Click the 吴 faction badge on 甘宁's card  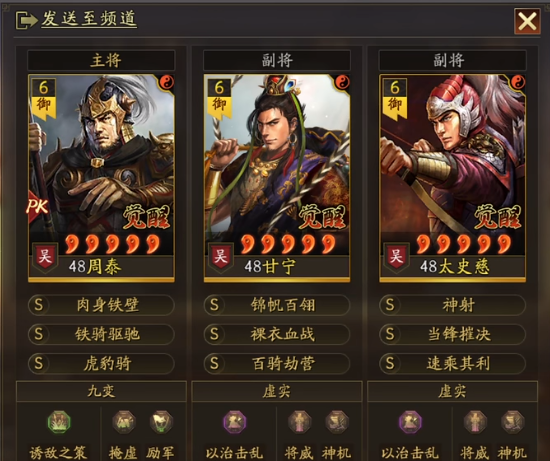coord(220,256)
